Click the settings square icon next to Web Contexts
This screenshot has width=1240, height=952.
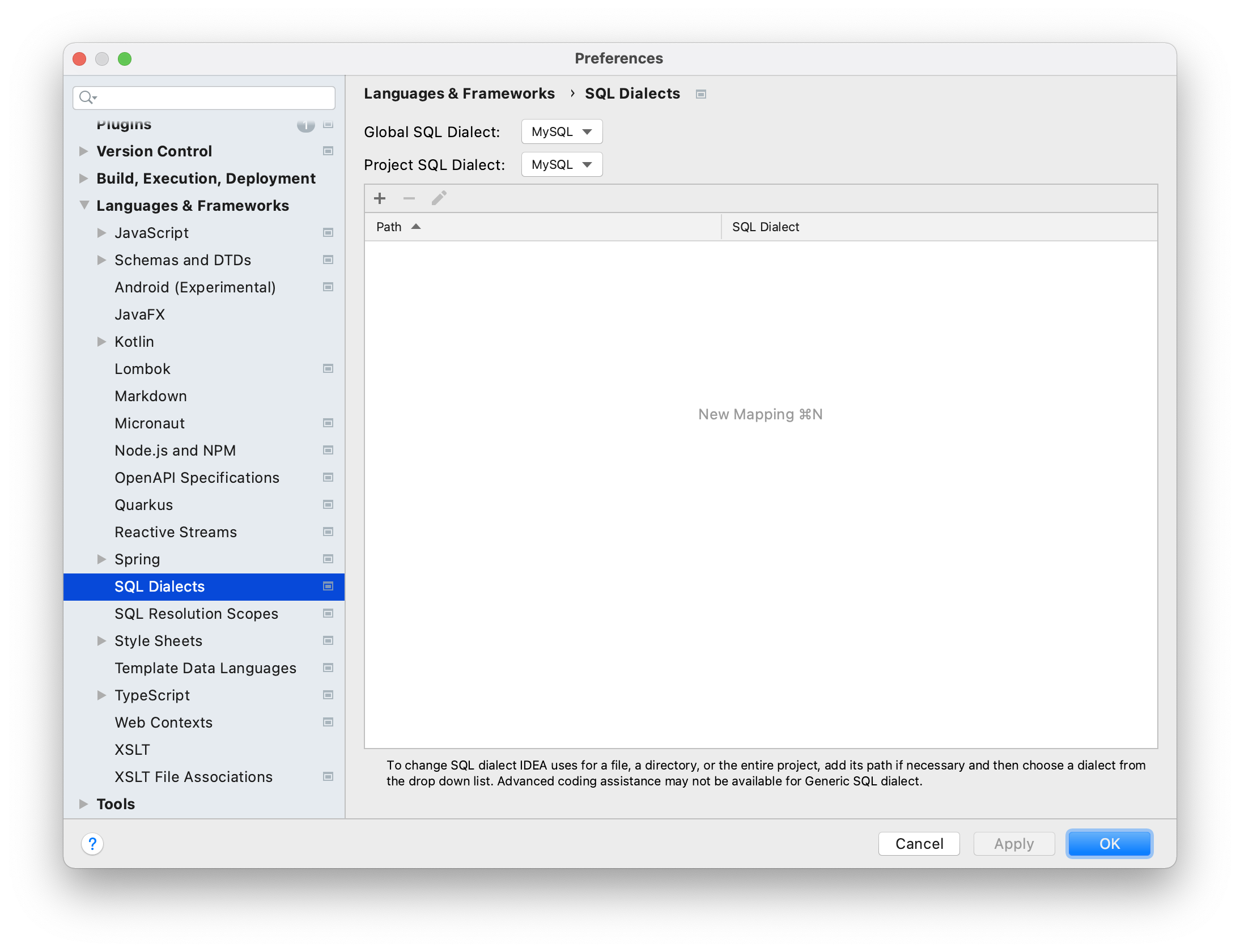tap(328, 722)
